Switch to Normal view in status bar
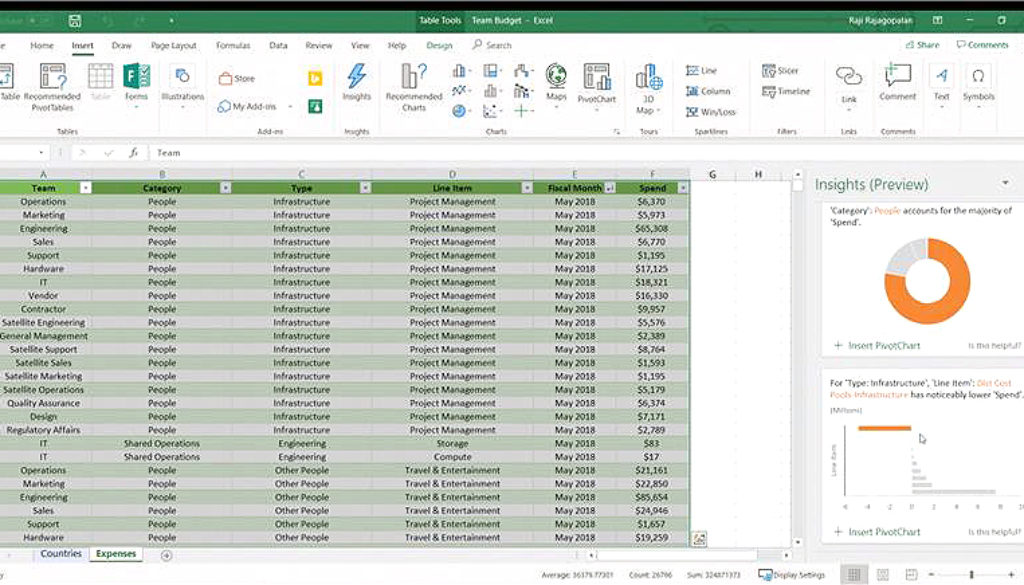1024x585 pixels. [854, 575]
